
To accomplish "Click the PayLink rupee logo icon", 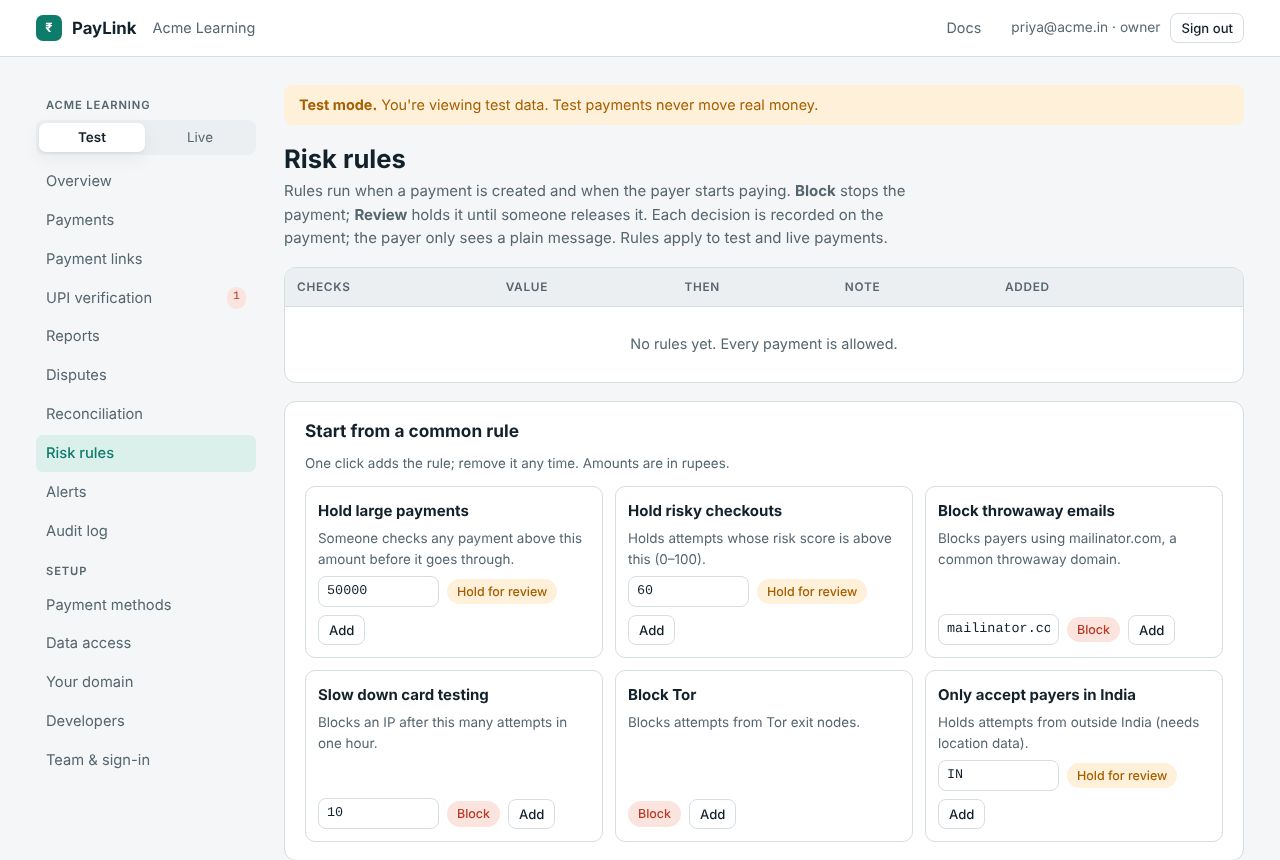I will pos(49,28).
